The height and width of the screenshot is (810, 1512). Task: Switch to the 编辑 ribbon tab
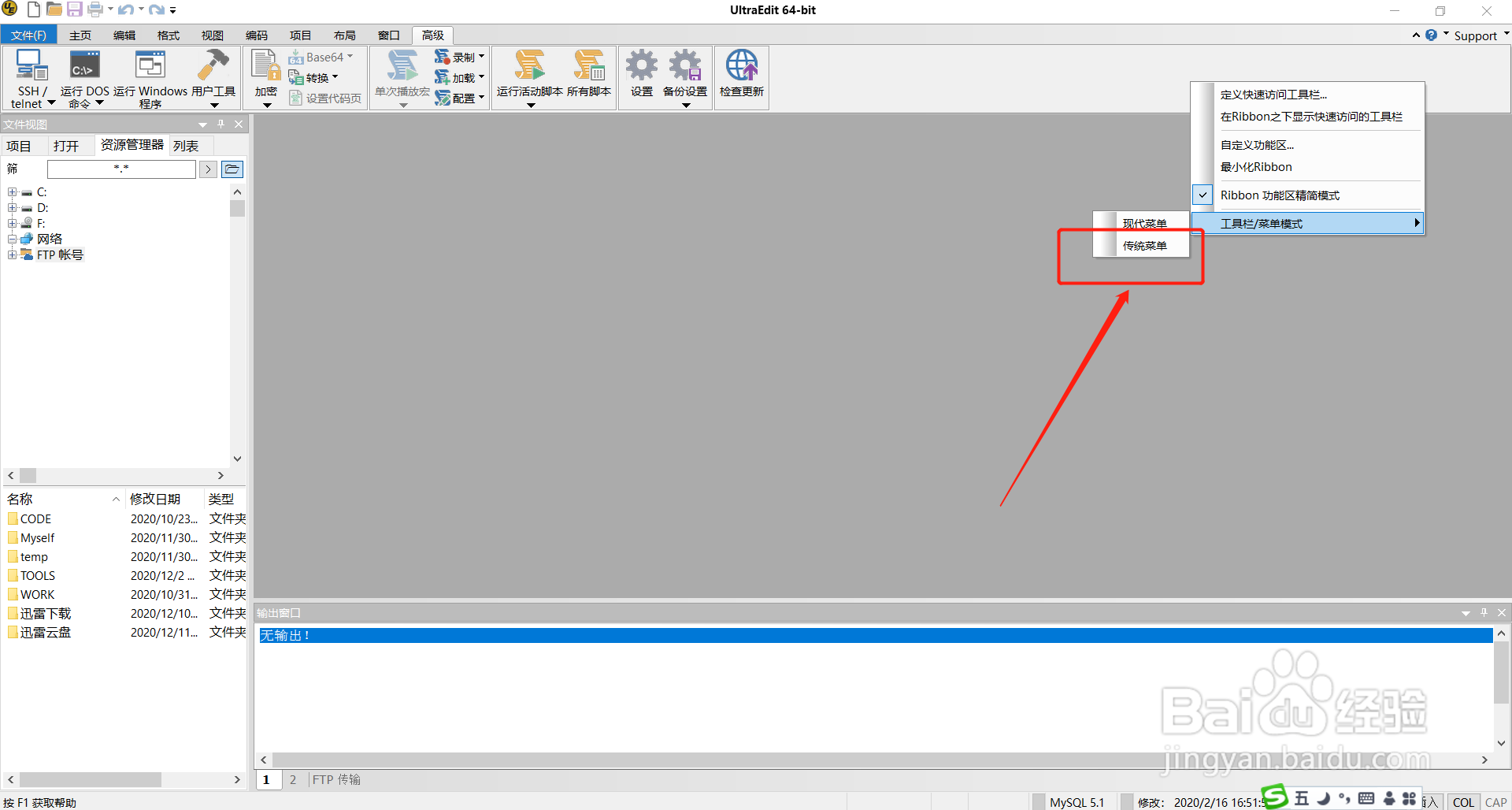124,35
